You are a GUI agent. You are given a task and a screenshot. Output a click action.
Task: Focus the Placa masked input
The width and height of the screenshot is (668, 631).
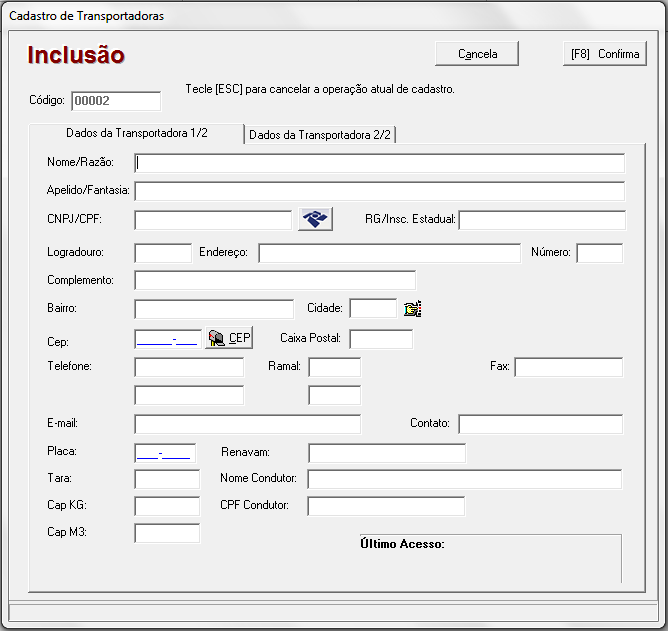coord(165,453)
